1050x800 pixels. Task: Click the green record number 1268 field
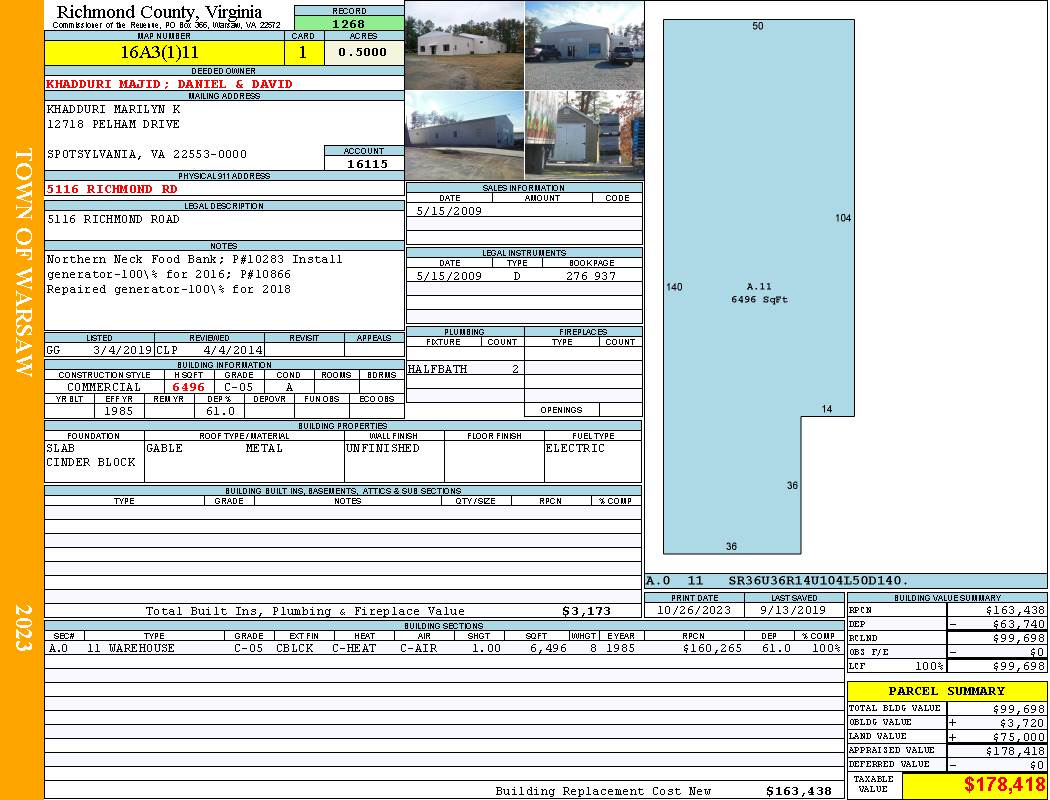coord(348,24)
